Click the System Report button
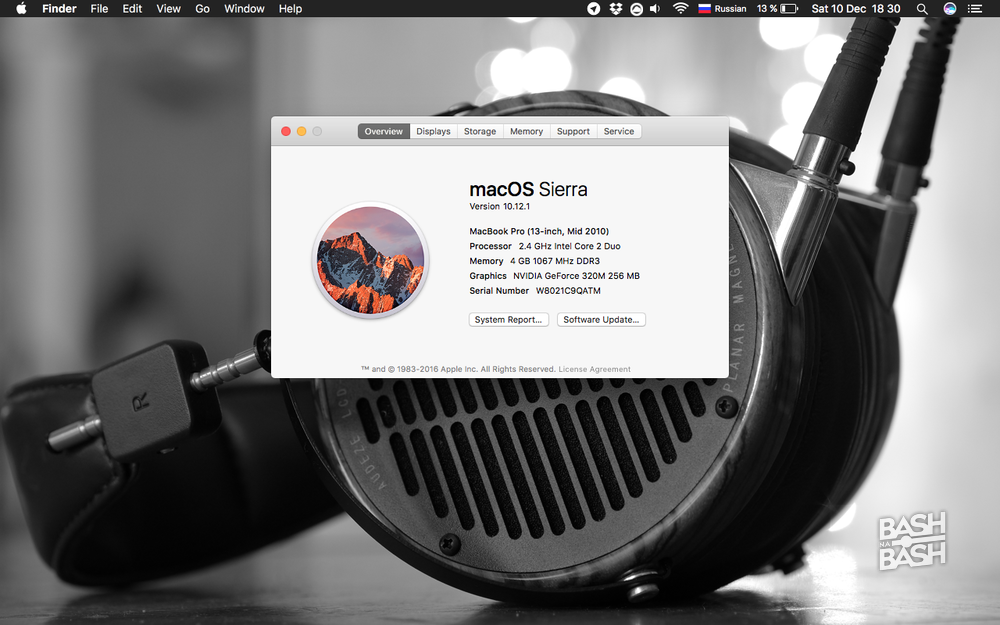Image resolution: width=1000 pixels, height=625 pixels. (509, 320)
